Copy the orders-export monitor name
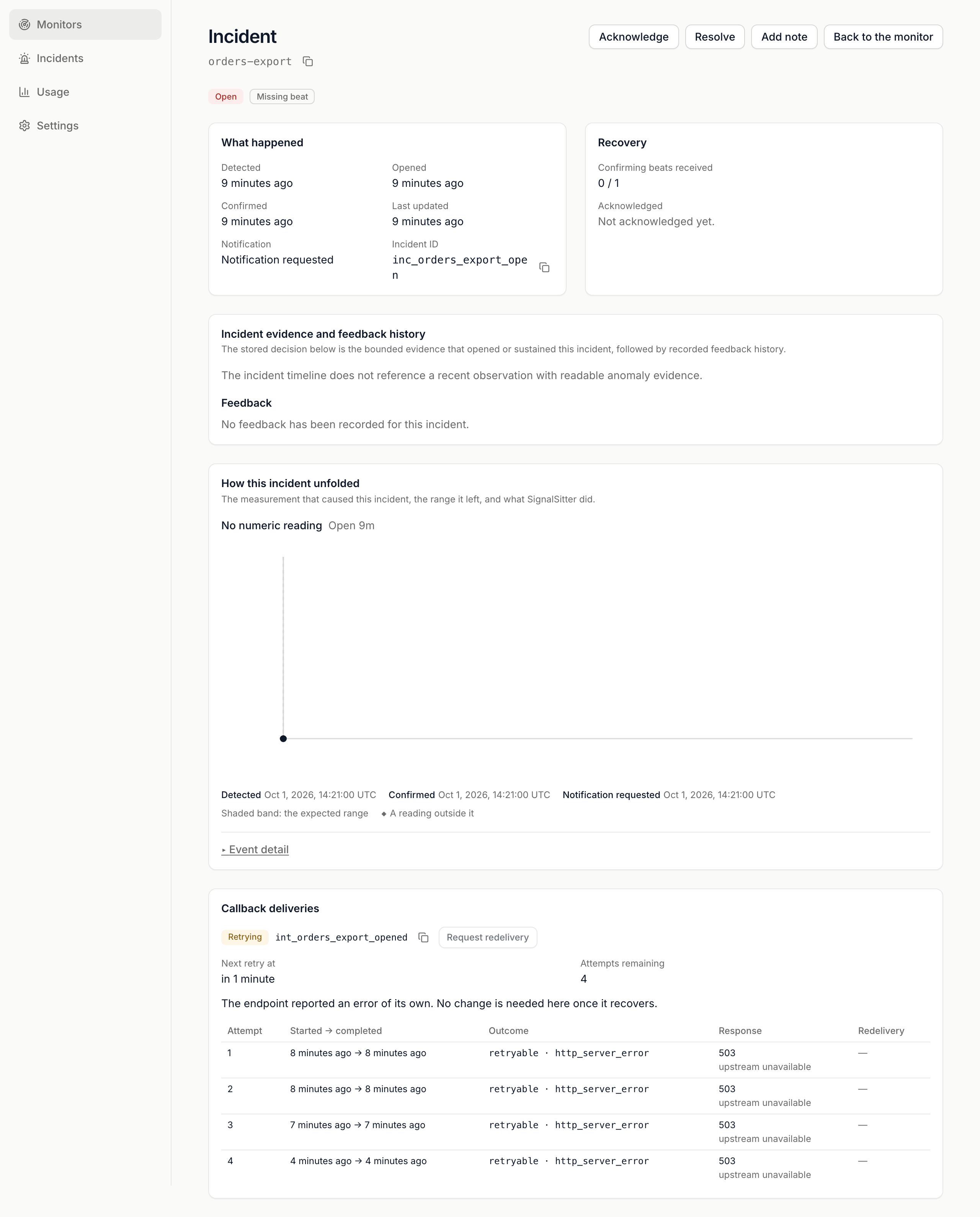Viewport: 980px width, 1217px height. pyautogui.click(x=308, y=61)
